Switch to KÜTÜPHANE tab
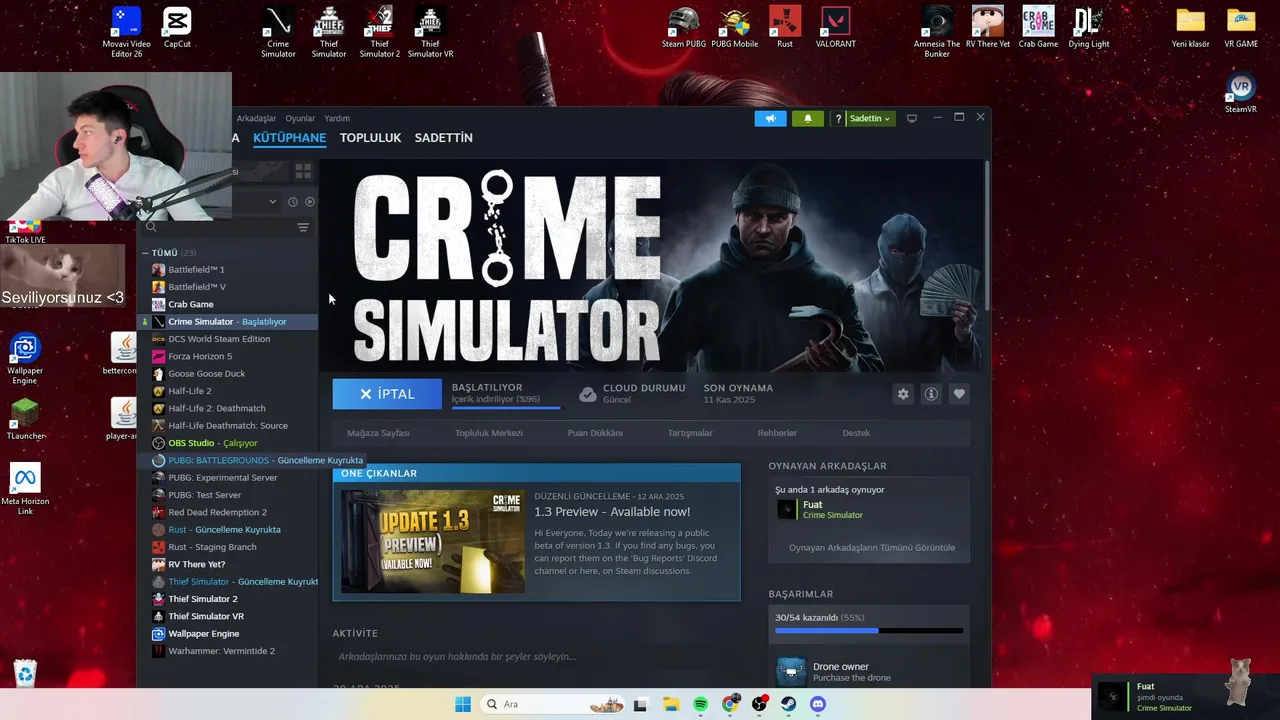 click(x=289, y=138)
